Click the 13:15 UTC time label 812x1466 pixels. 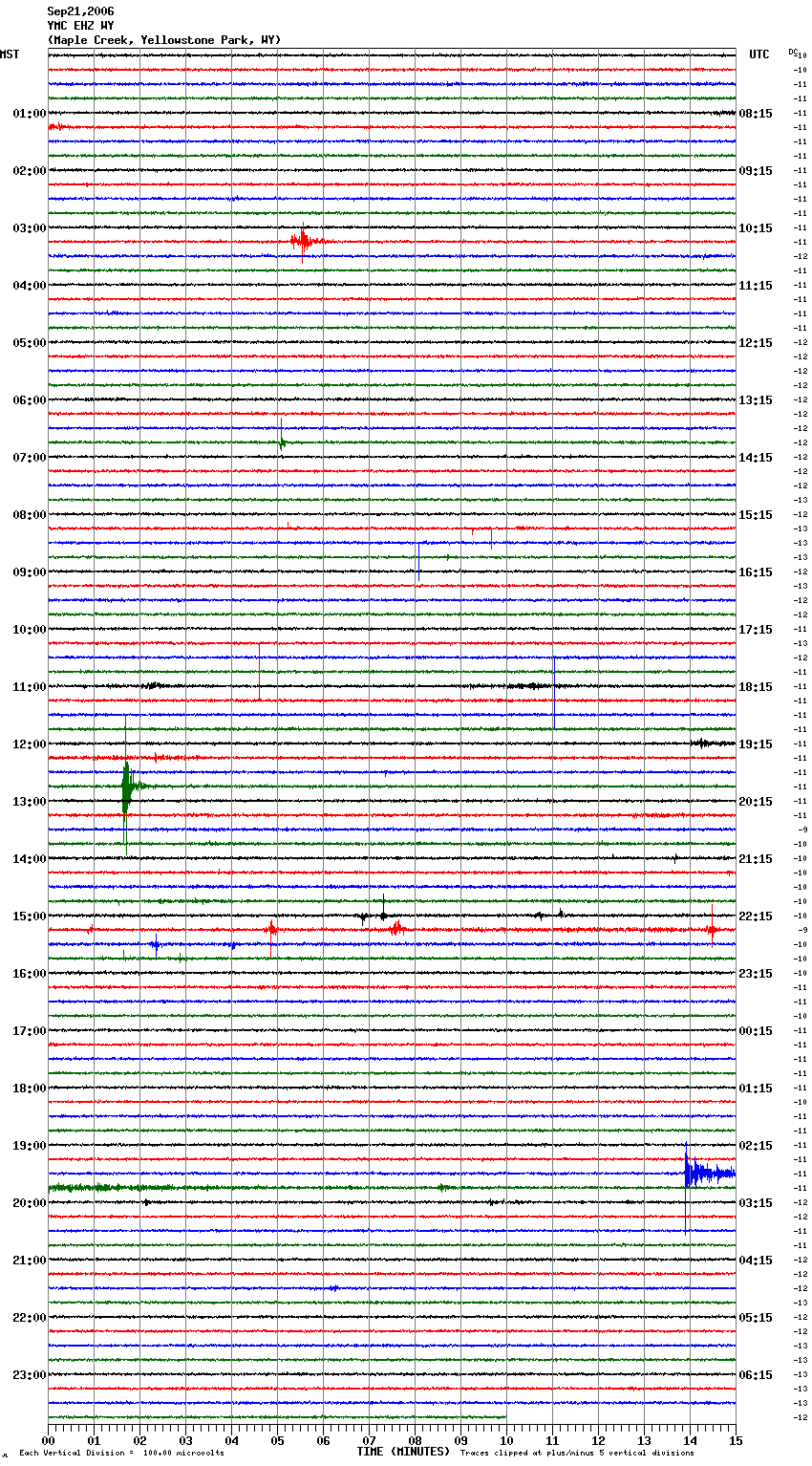756,400
